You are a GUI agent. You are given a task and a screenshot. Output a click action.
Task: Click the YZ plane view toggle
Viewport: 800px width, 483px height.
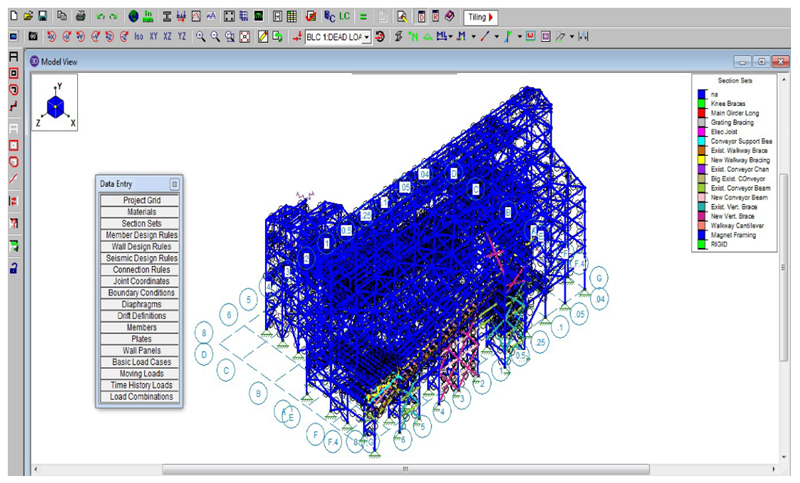(x=181, y=37)
